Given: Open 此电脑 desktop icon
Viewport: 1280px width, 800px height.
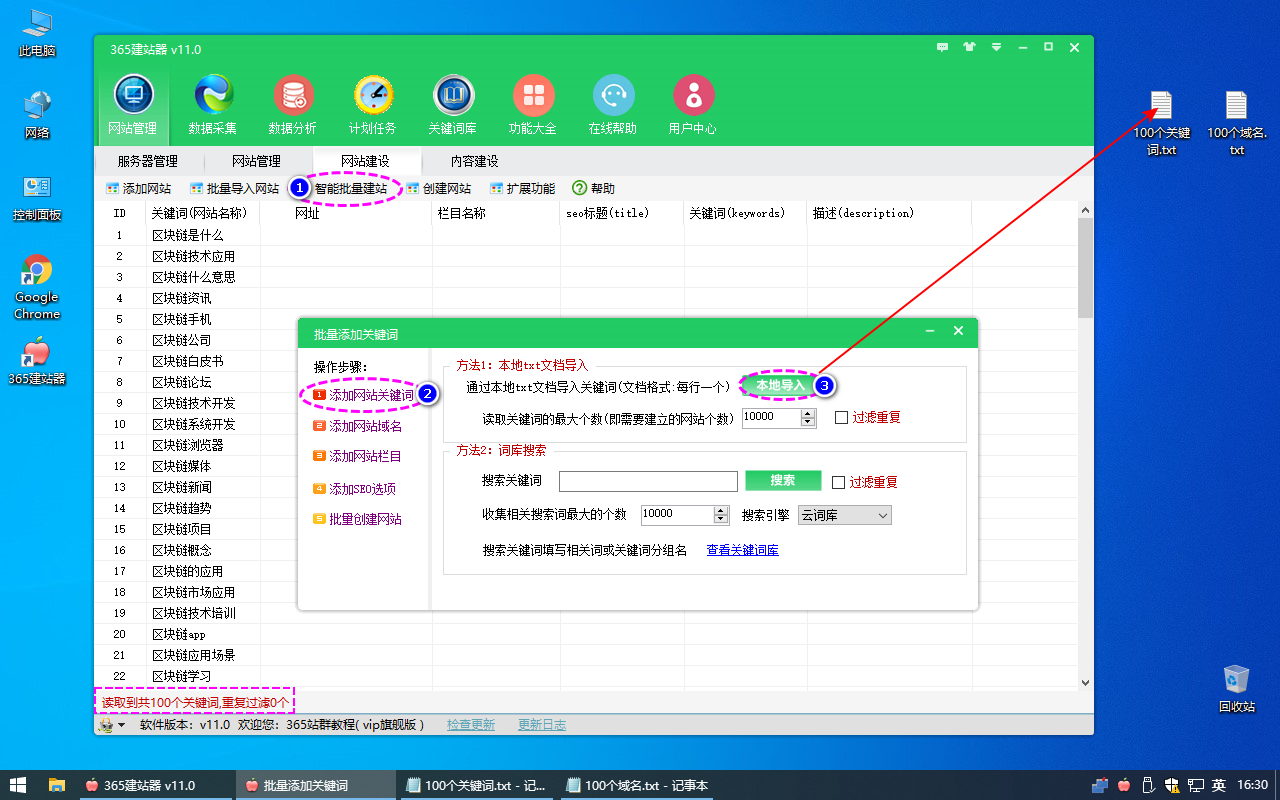Looking at the screenshot, I should point(37,34).
